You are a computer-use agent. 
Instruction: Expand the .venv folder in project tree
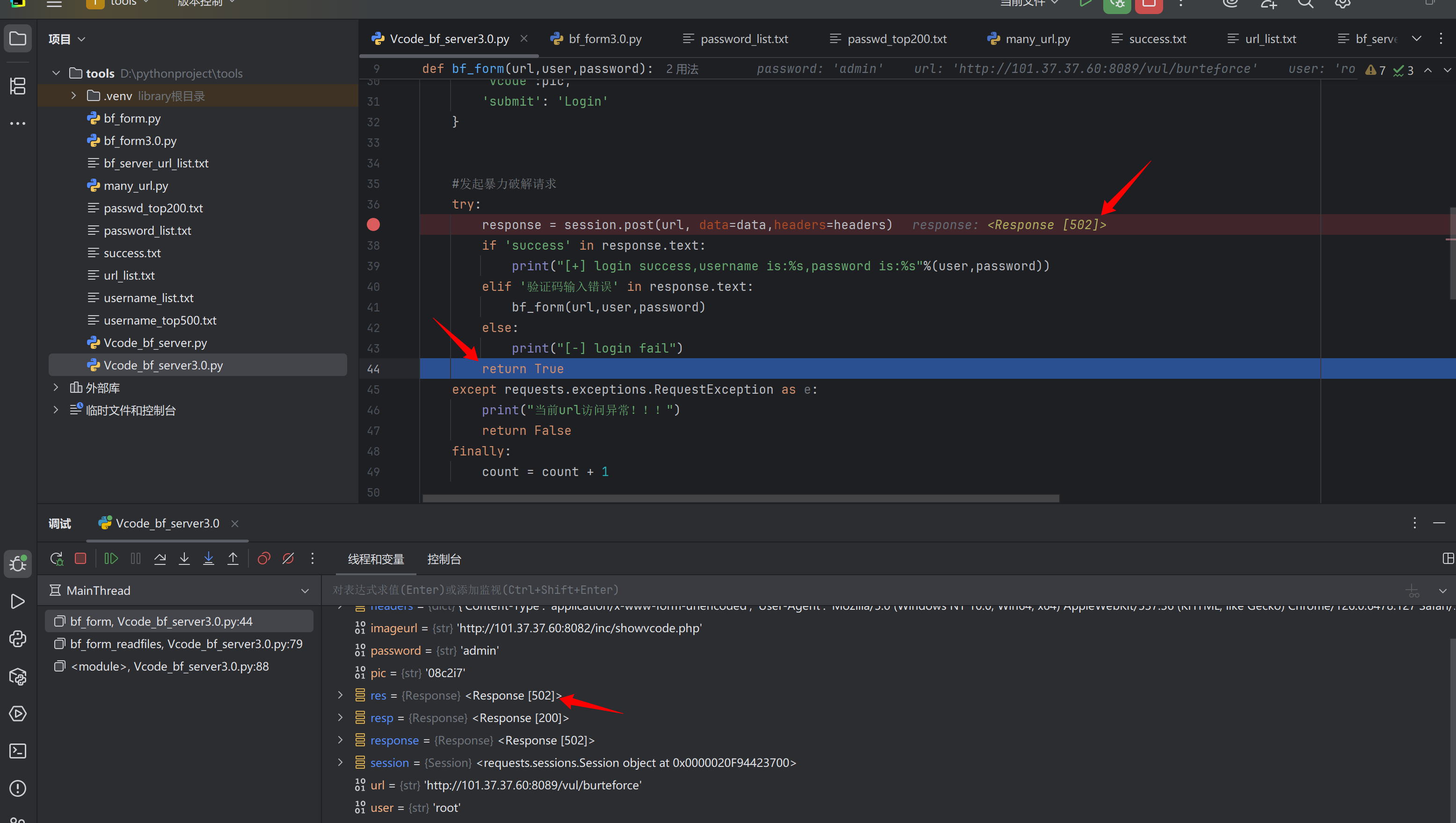click(x=73, y=96)
